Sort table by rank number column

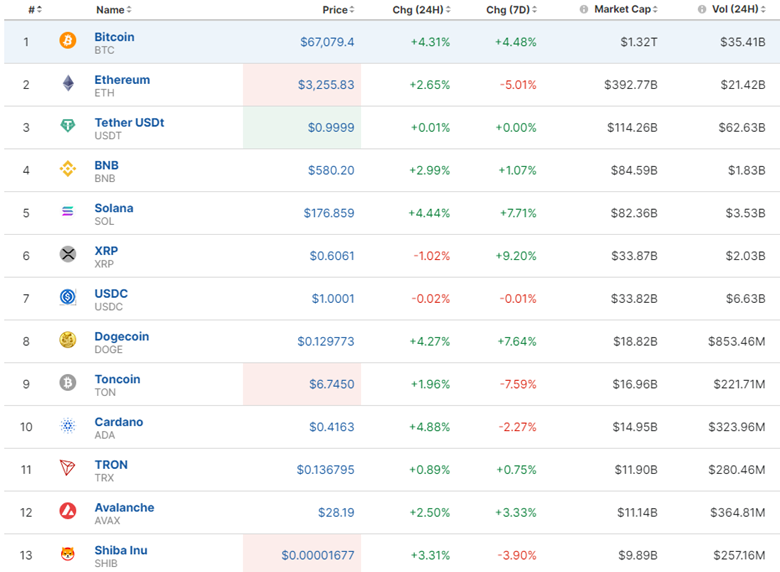tap(35, 9)
